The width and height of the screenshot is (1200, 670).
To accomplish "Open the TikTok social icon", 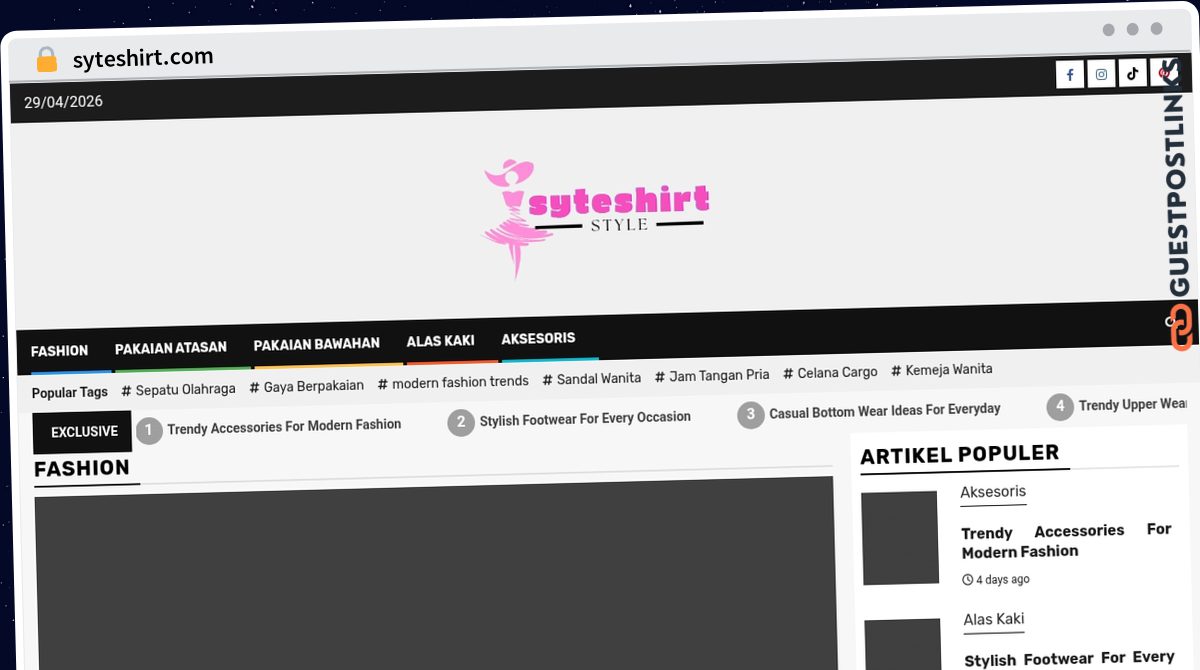I will [1133, 73].
